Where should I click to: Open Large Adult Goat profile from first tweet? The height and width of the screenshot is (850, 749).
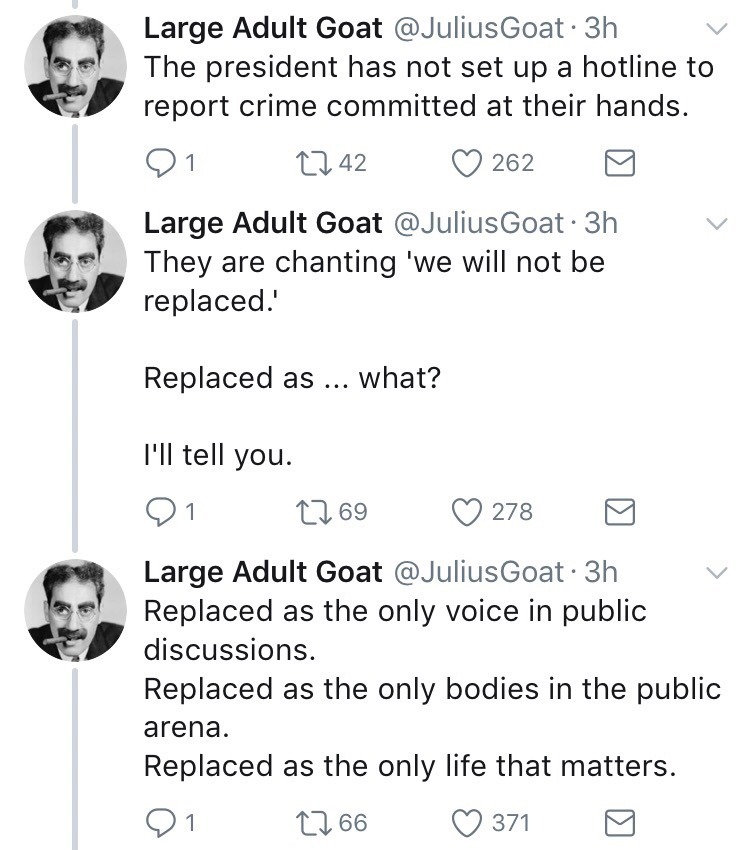coord(263,29)
